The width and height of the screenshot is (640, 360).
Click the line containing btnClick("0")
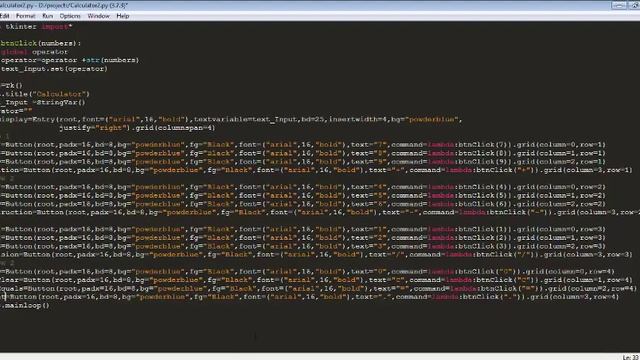pyautogui.click(x=307, y=271)
